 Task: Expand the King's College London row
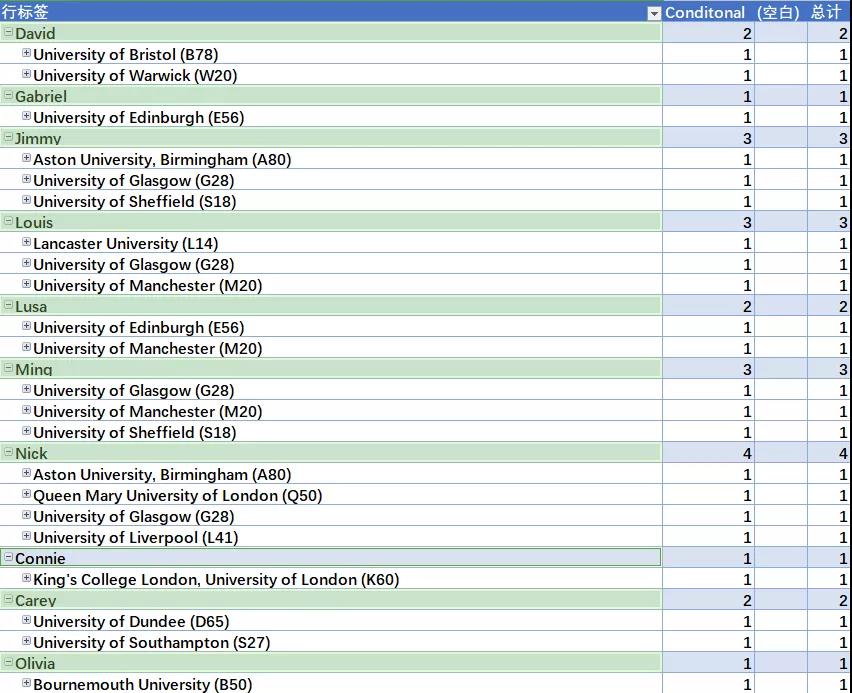point(27,579)
